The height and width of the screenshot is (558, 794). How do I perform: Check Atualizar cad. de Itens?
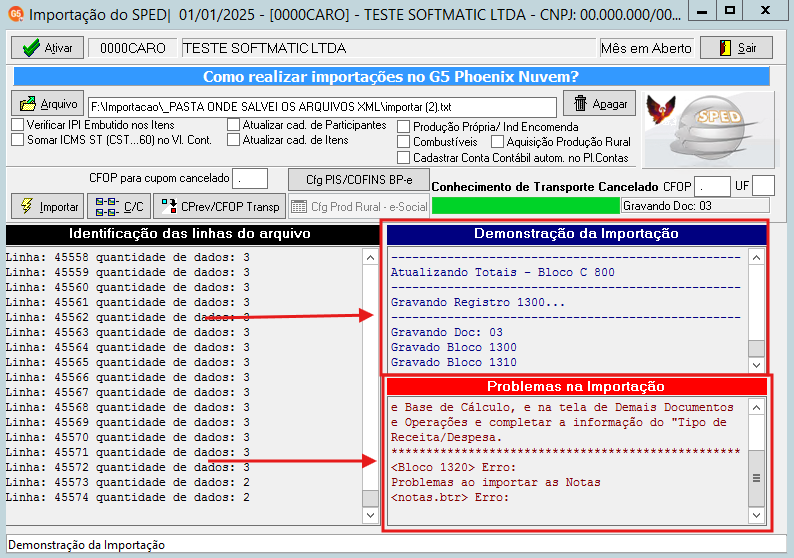tap(233, 140)
